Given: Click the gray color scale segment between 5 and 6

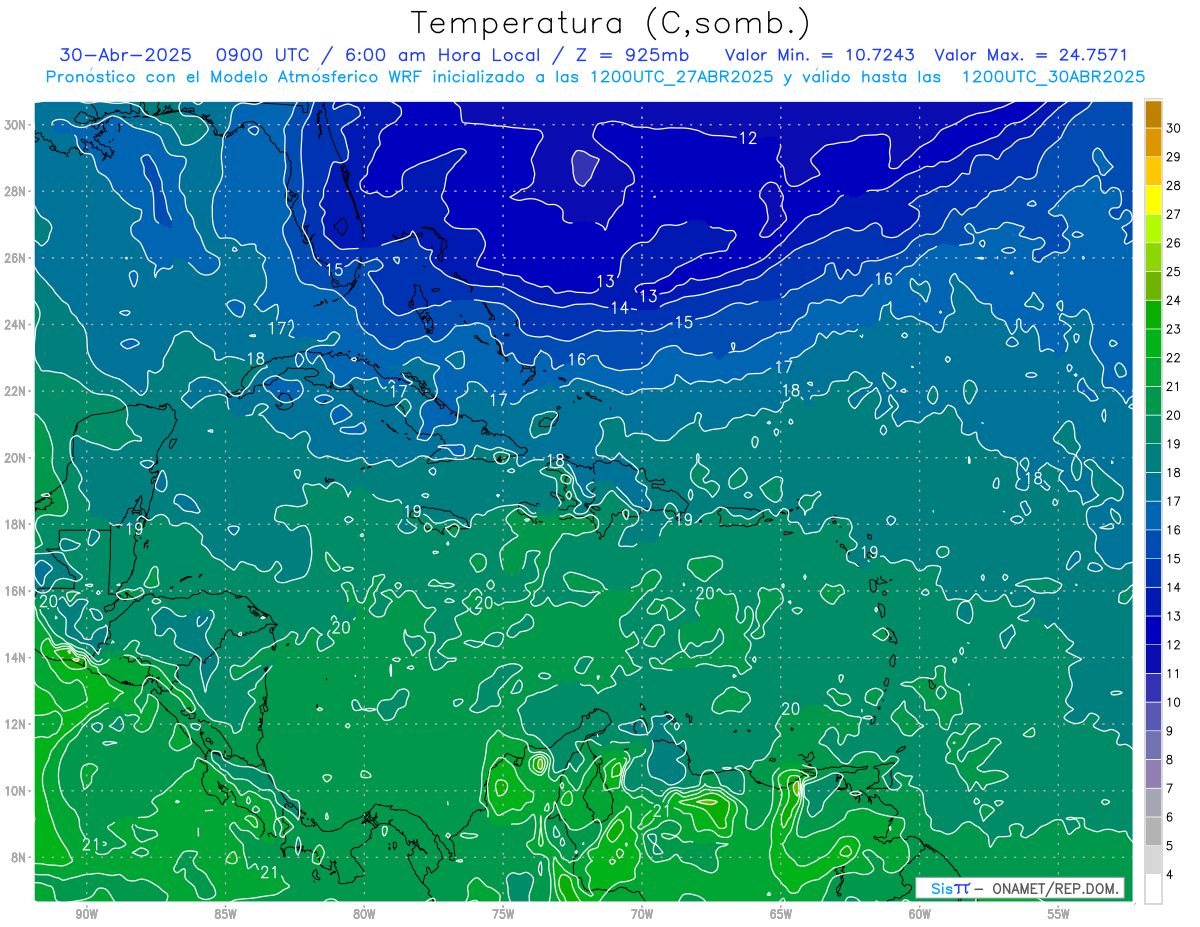Looking at the screenshot, I should 1153,831.
